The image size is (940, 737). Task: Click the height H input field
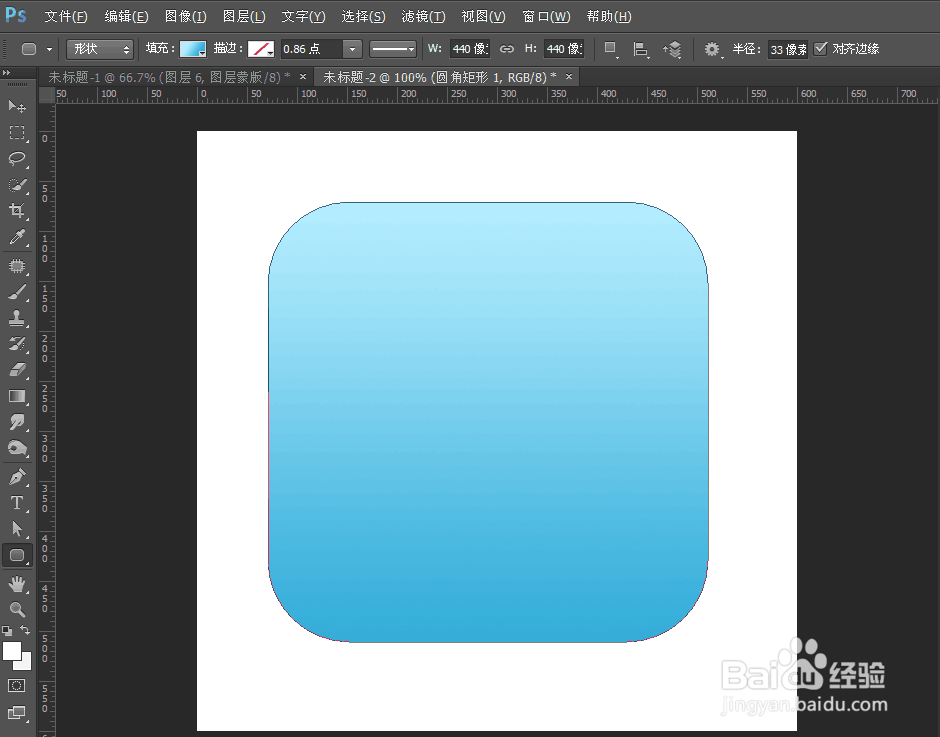564,49
